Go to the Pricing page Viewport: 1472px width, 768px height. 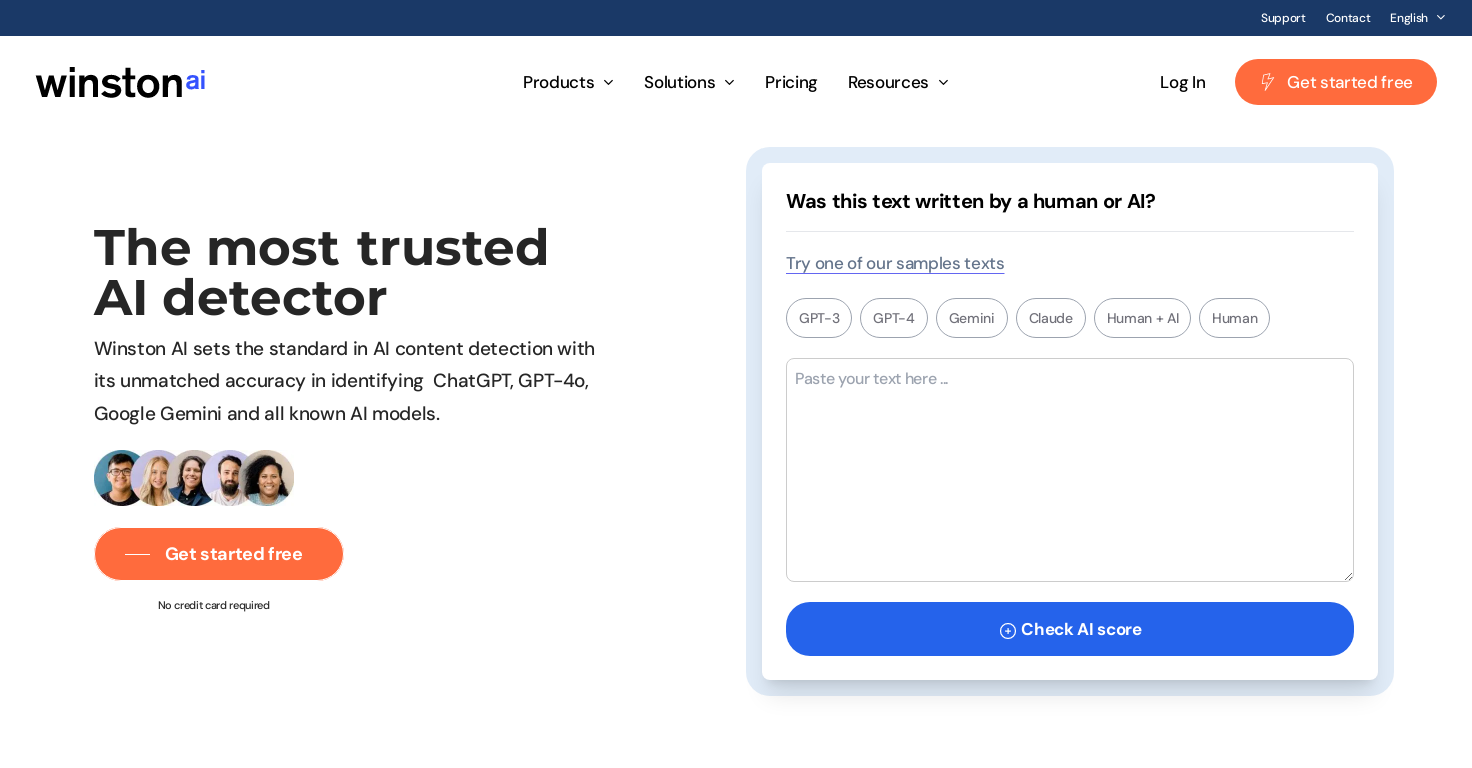tap(791, 82)
